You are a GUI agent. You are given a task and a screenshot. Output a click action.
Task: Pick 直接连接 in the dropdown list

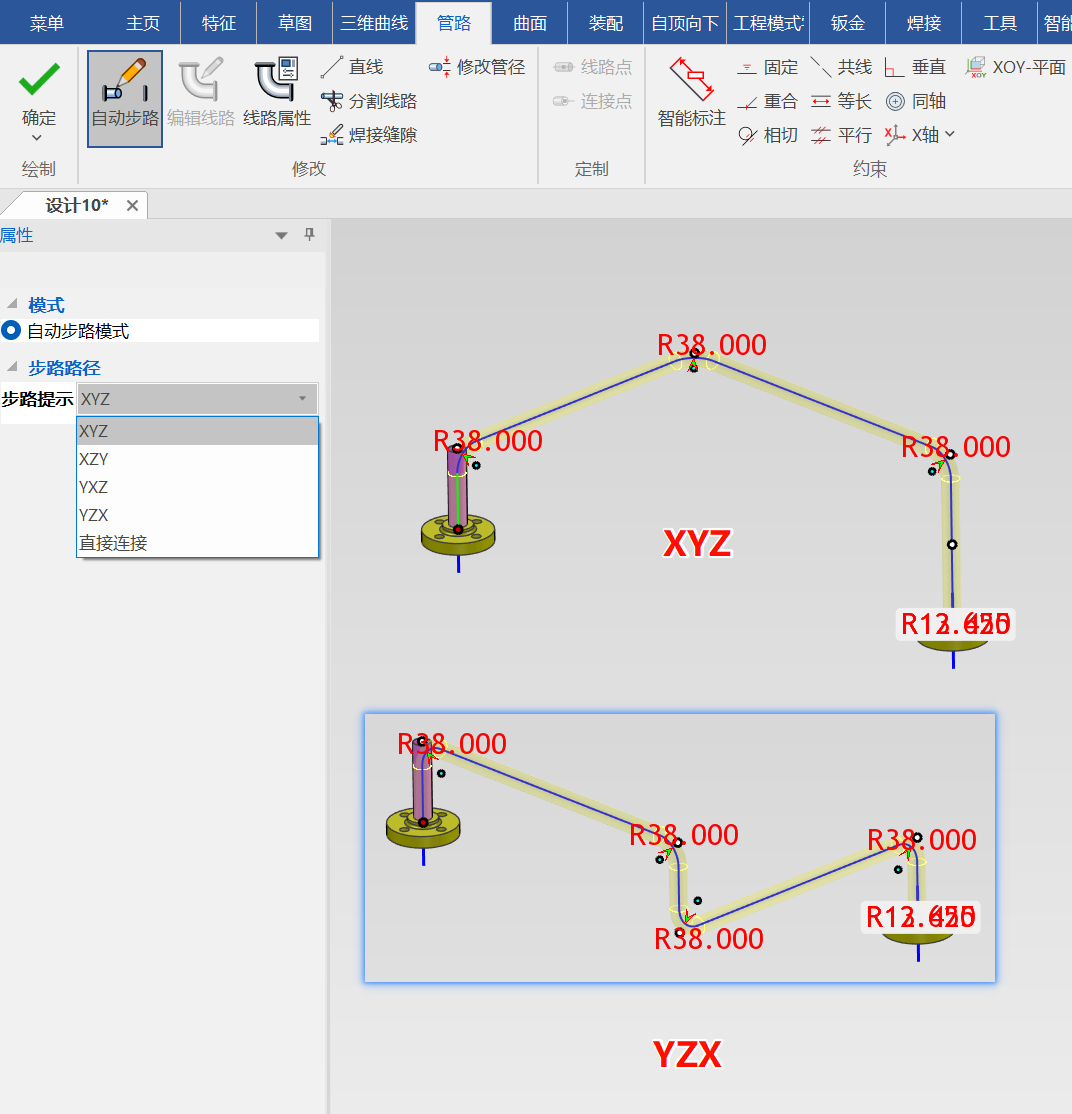click(113, 543)
